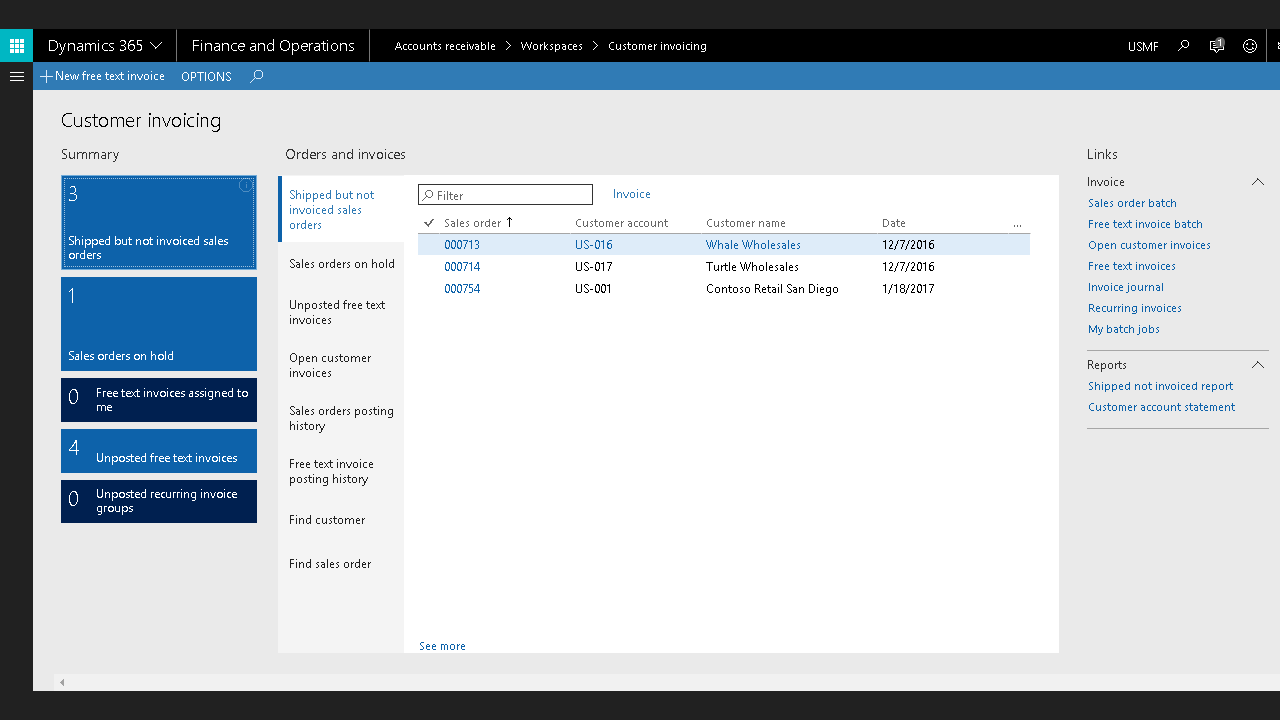Image resolution: width=1280 pixels, height=720 pixels.
Task: Open Free text invoices assigned to me tile
Action: [x=159, y=400]
